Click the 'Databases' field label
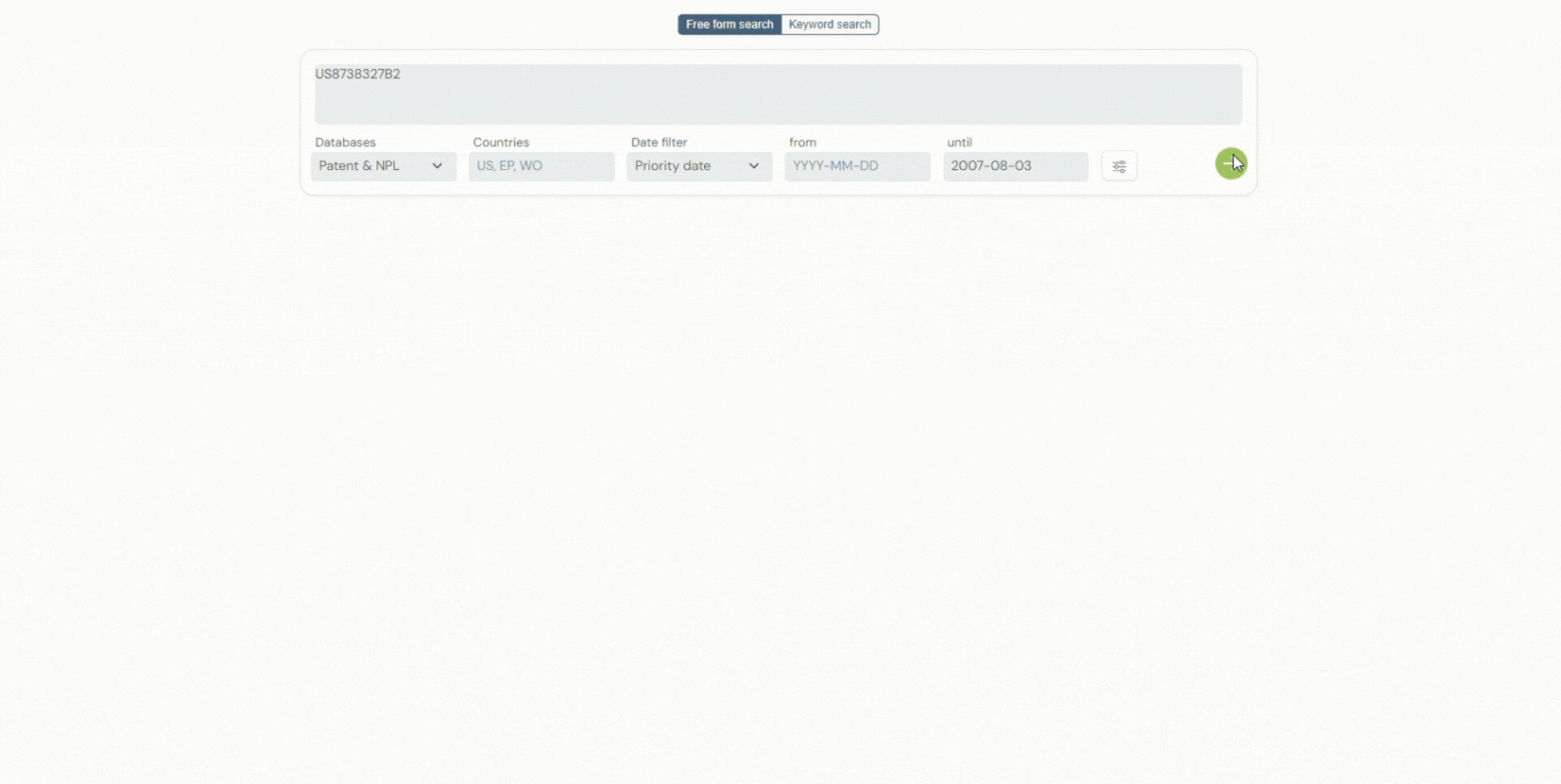Viewport: 1561px width, 784px height. click(x=345, y=143)
